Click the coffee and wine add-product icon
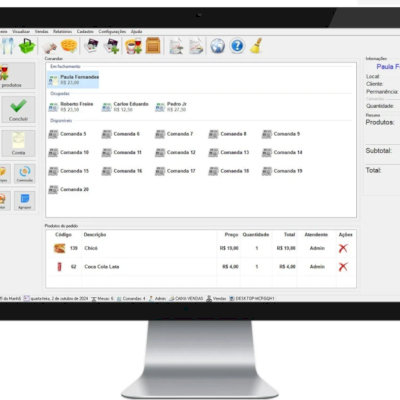The width and height of the screenshot is (400, 400). pos(133,46)
